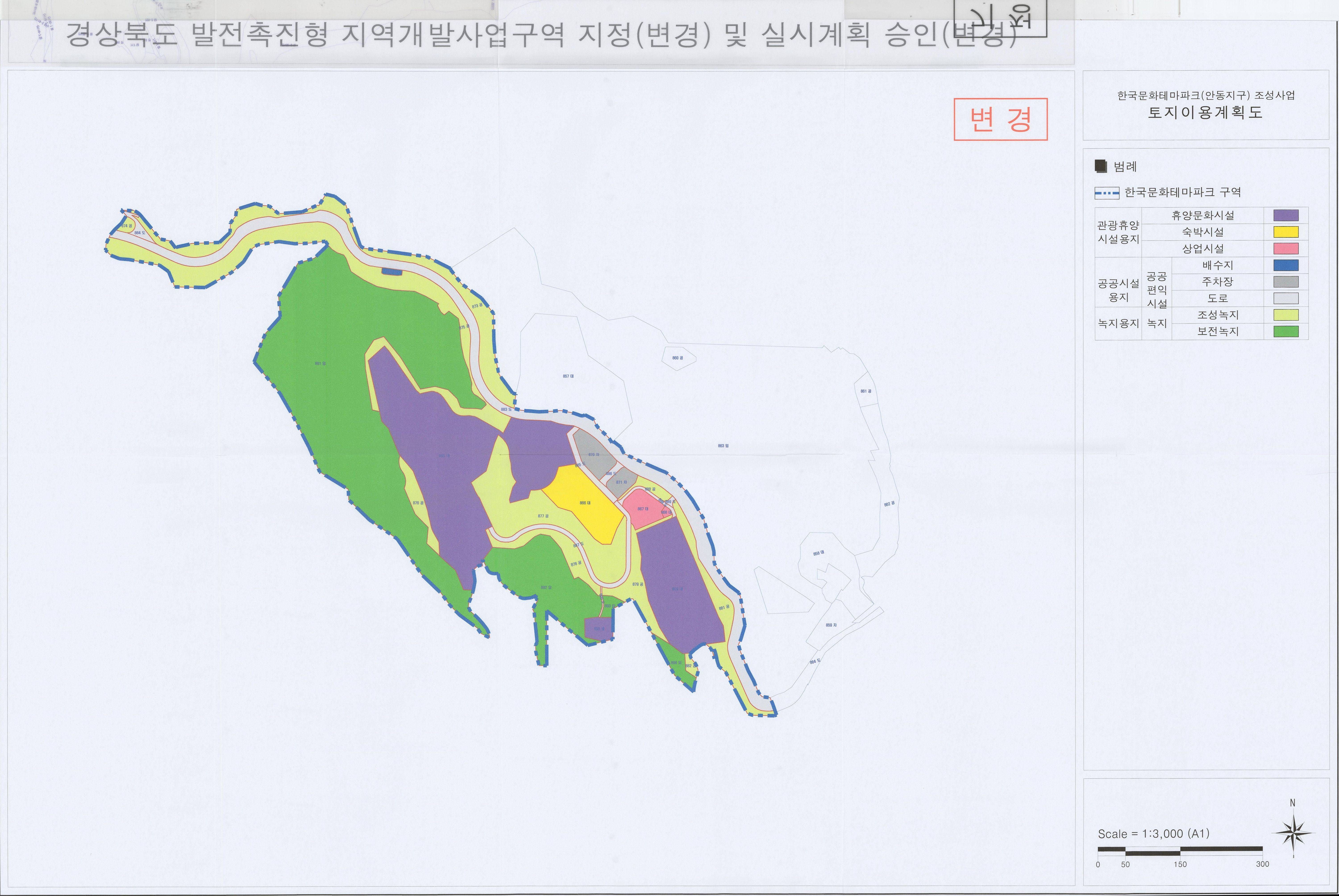Click the 한국문화테마파크 구역 legend label

pyautogui.click(x=1183, y=193)
